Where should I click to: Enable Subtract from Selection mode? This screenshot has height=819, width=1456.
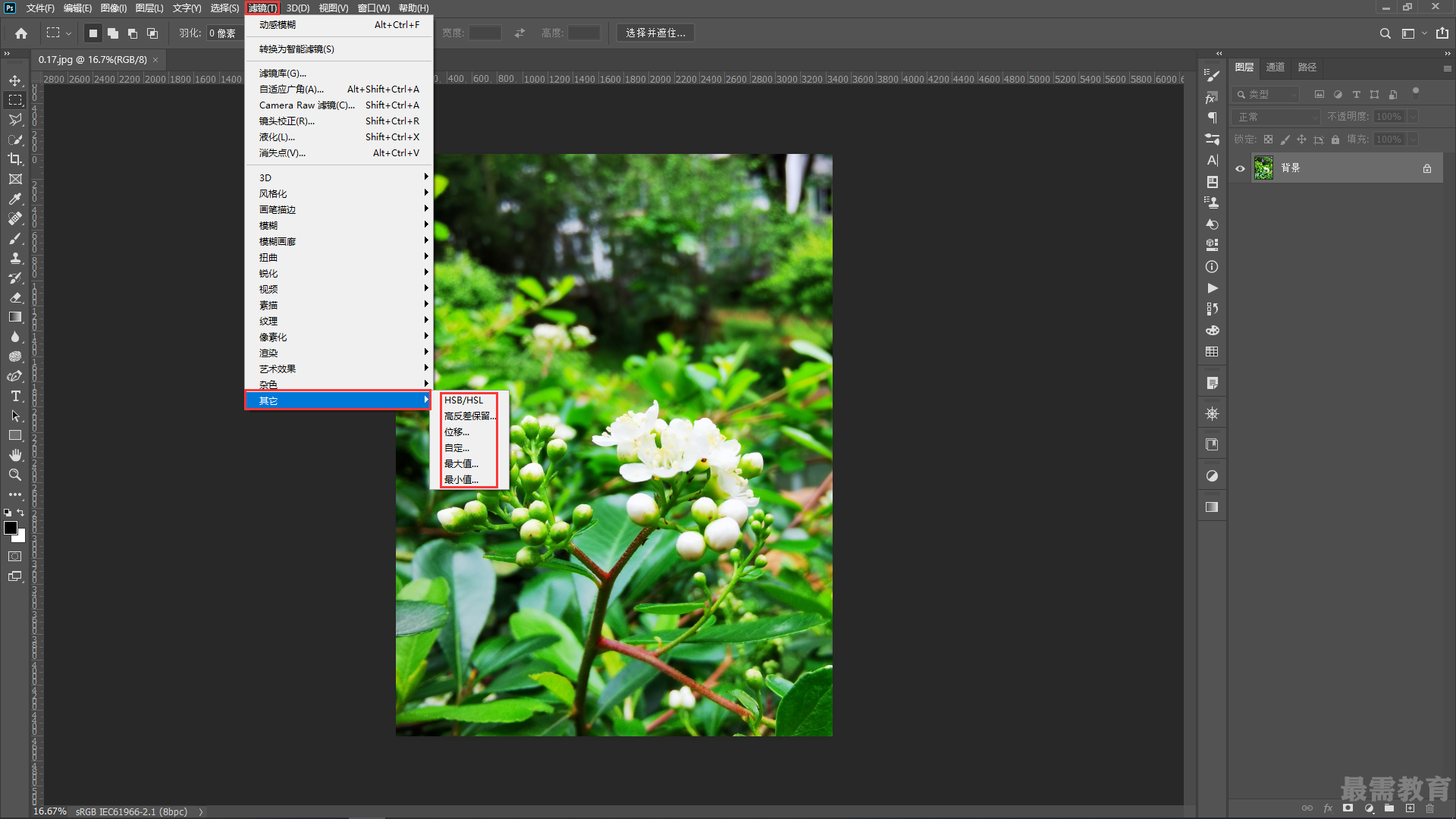(x=133, y=33)
